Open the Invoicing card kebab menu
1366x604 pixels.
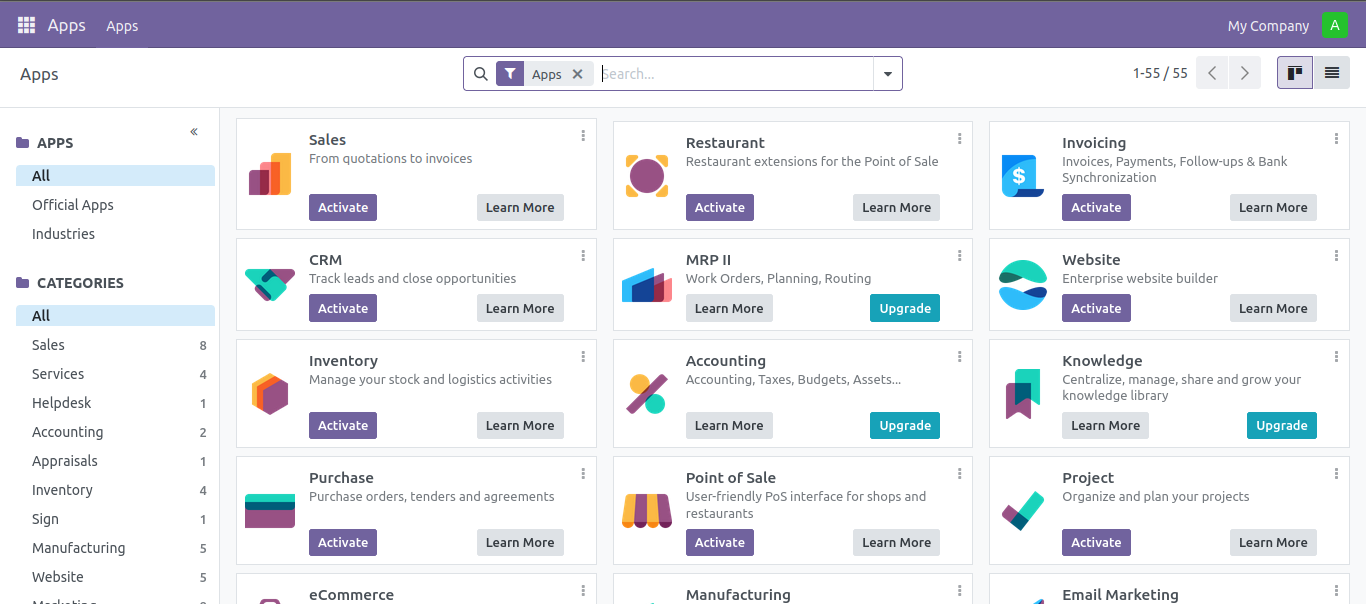[x=1336, y=139]
